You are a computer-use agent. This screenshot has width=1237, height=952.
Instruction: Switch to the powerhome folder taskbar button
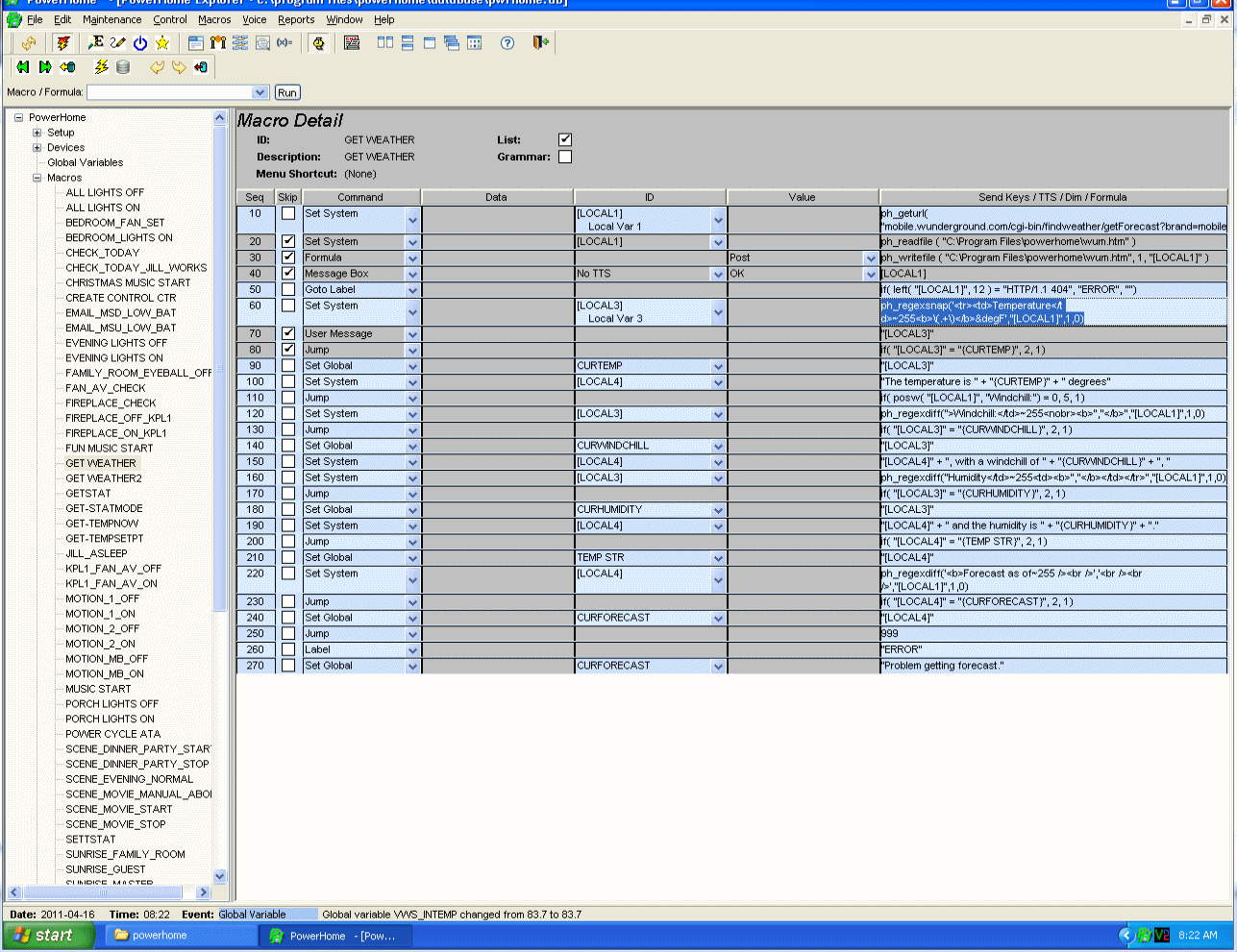[x=180, y=936]
